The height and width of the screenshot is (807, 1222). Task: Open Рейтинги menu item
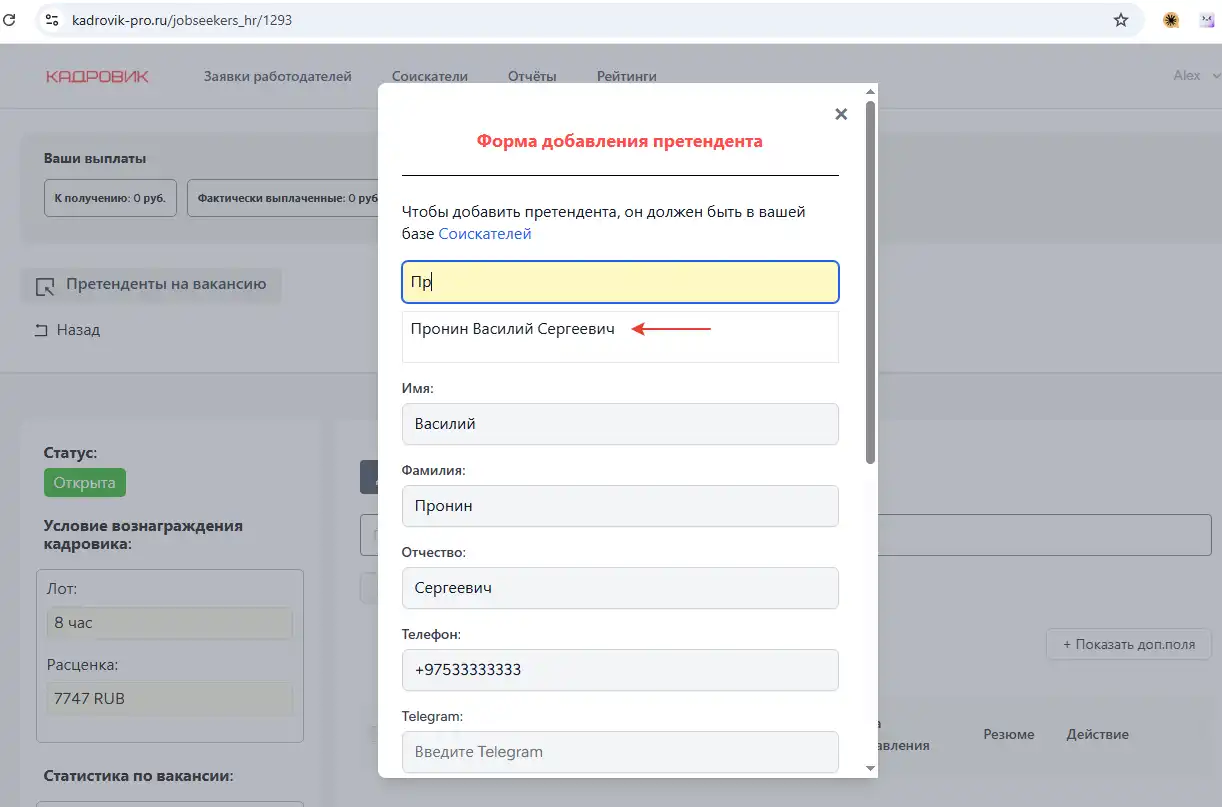click(626, 76)
